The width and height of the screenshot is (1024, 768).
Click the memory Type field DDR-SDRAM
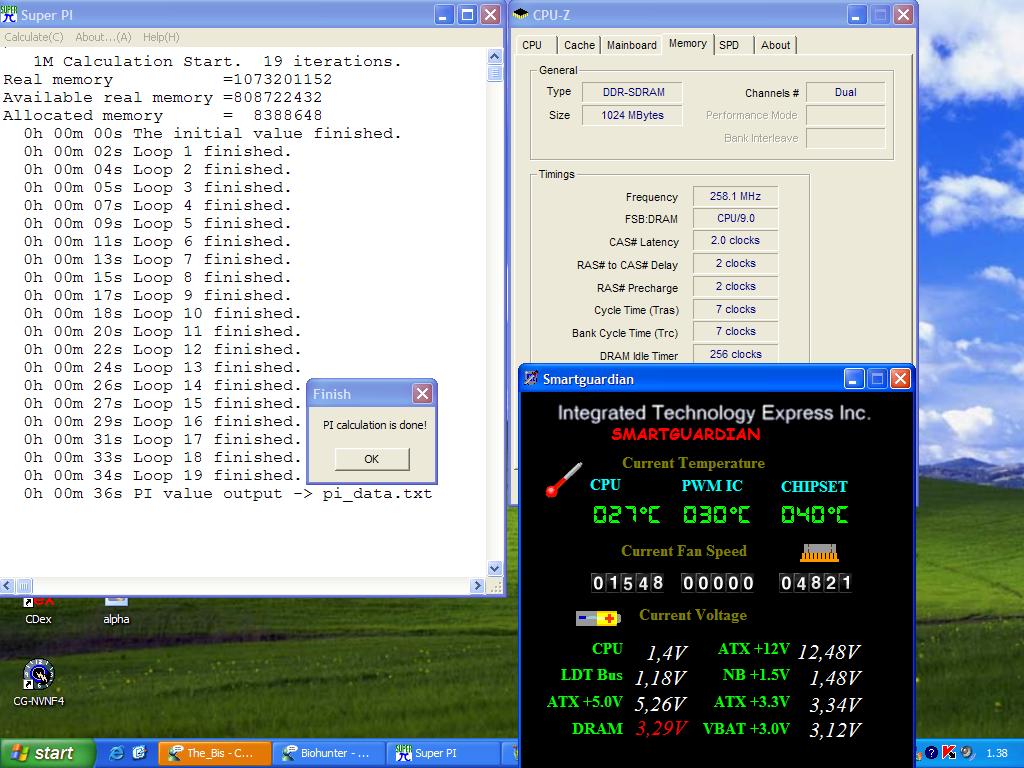(x=633, y=93)
